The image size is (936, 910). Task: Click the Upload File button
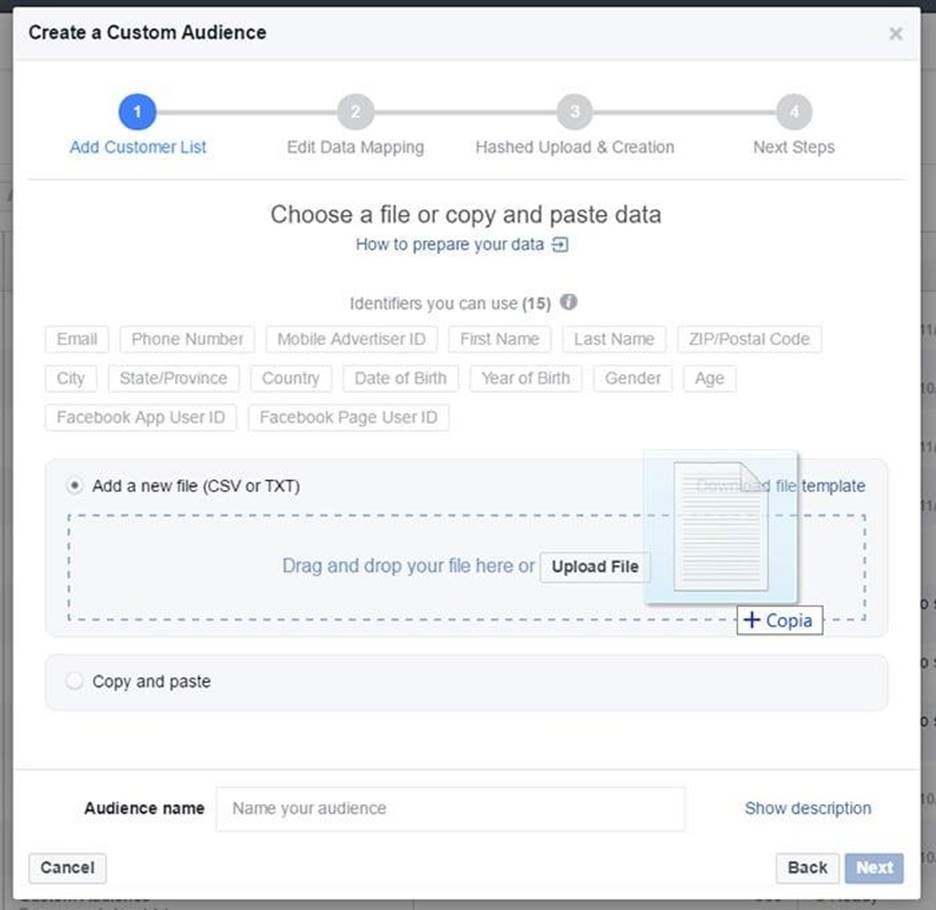point(595,567)
